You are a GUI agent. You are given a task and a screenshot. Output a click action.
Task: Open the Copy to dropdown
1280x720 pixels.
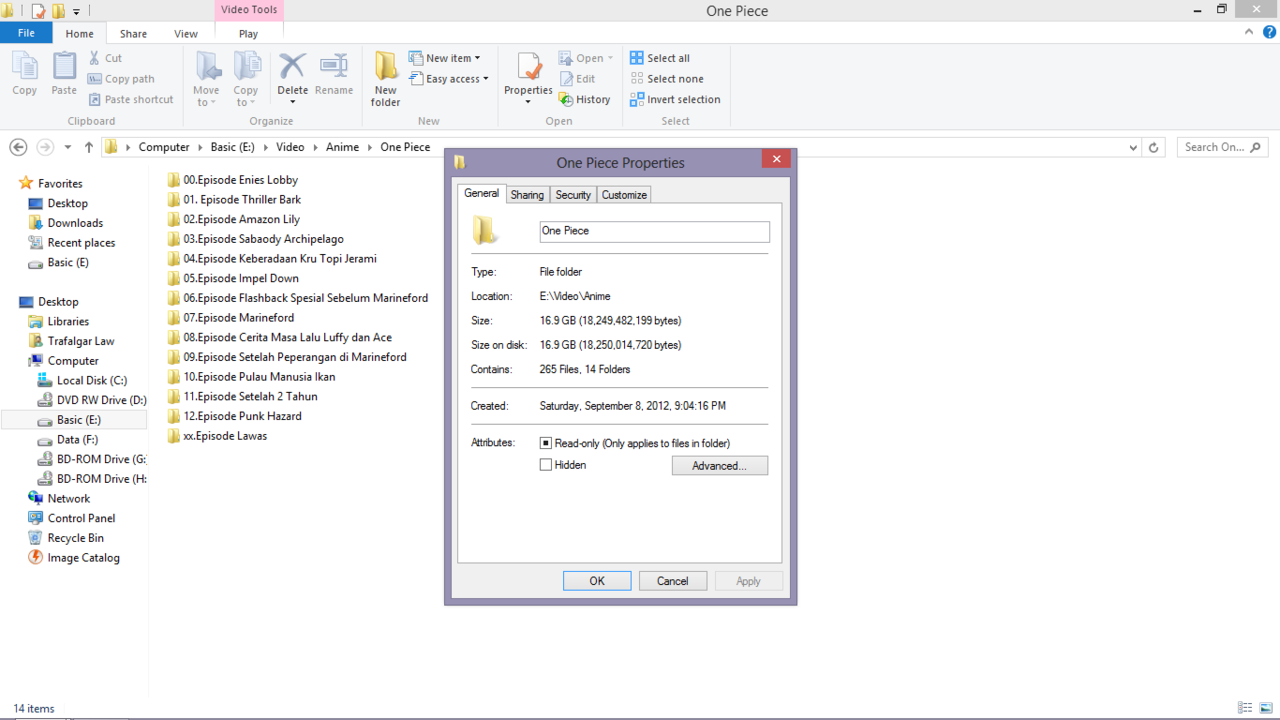click(x=246, y=96)
